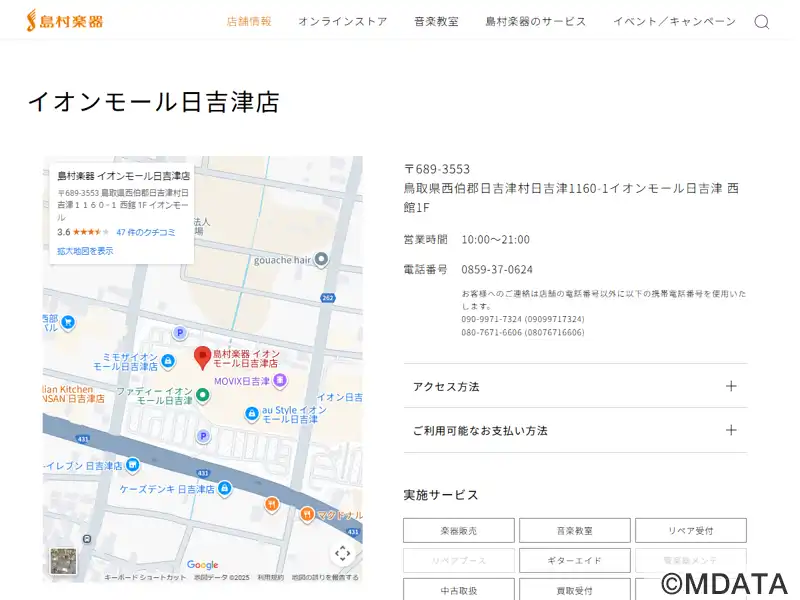Click the 中古取扱 service button
This screenshot has height=600, width=800.
click(459, 589)
